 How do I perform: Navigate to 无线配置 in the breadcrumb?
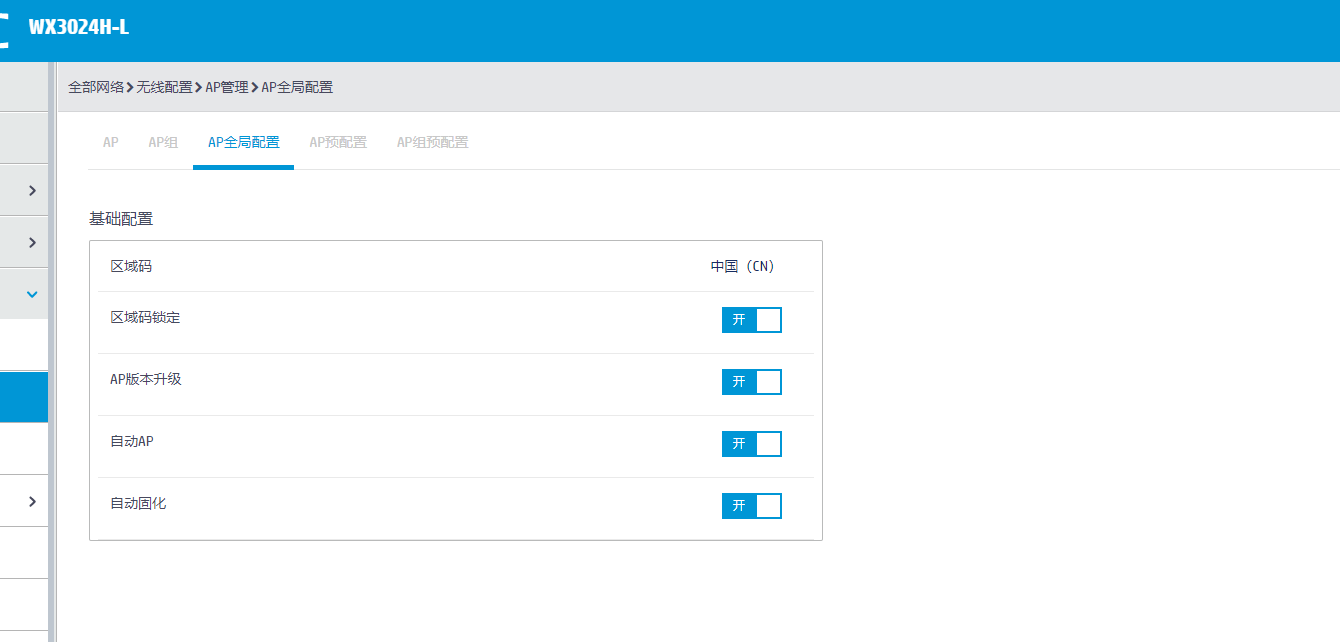(x=164, y=87)
